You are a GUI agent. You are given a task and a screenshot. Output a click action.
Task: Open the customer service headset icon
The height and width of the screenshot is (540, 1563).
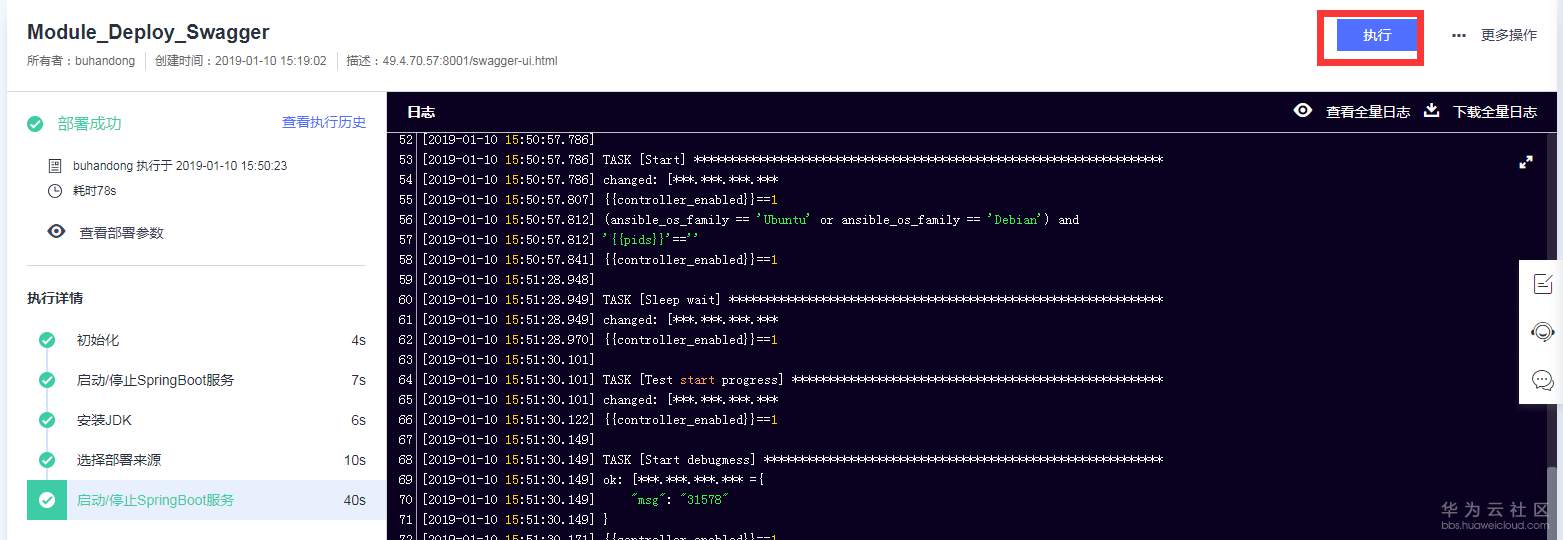(1542, 332)
